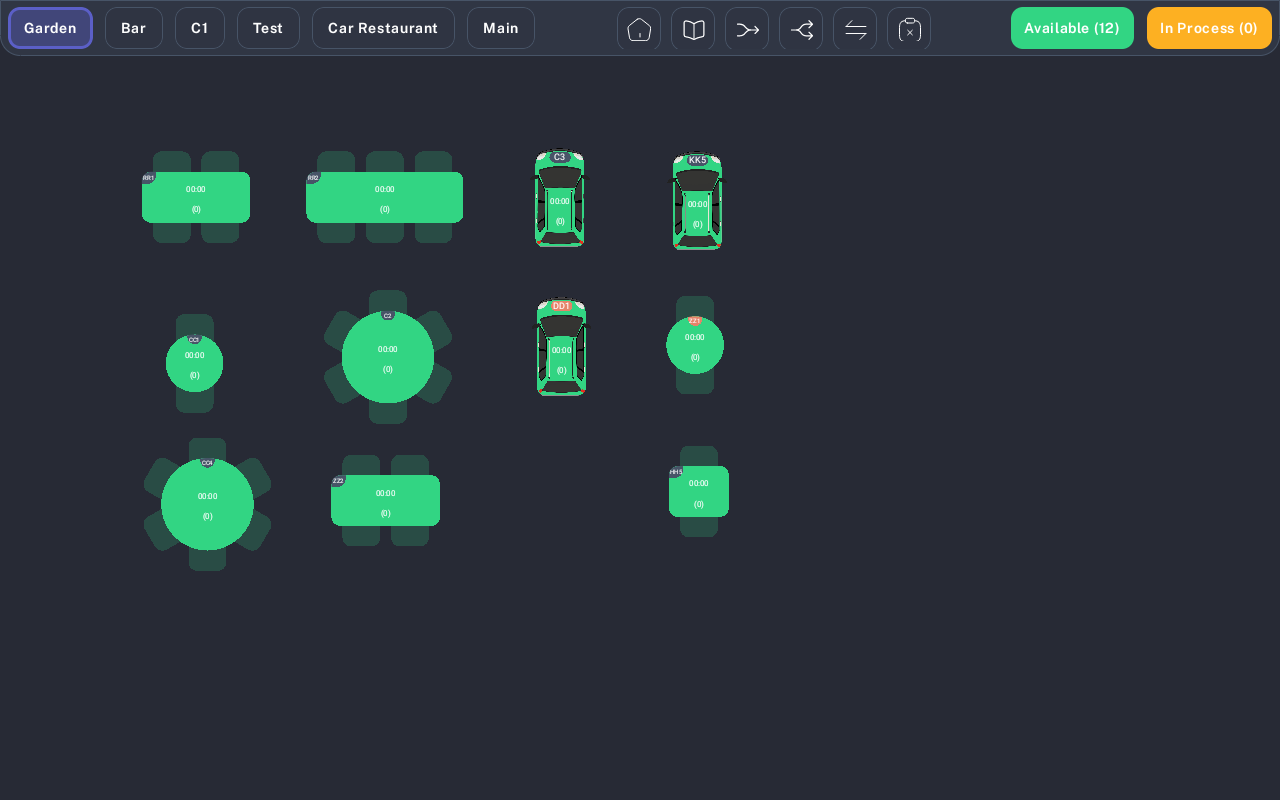Image resolution: width=1280 pixels, height=800 pixels.
Task: Select the merge tables arrow icon
Action: click(747, 29)
